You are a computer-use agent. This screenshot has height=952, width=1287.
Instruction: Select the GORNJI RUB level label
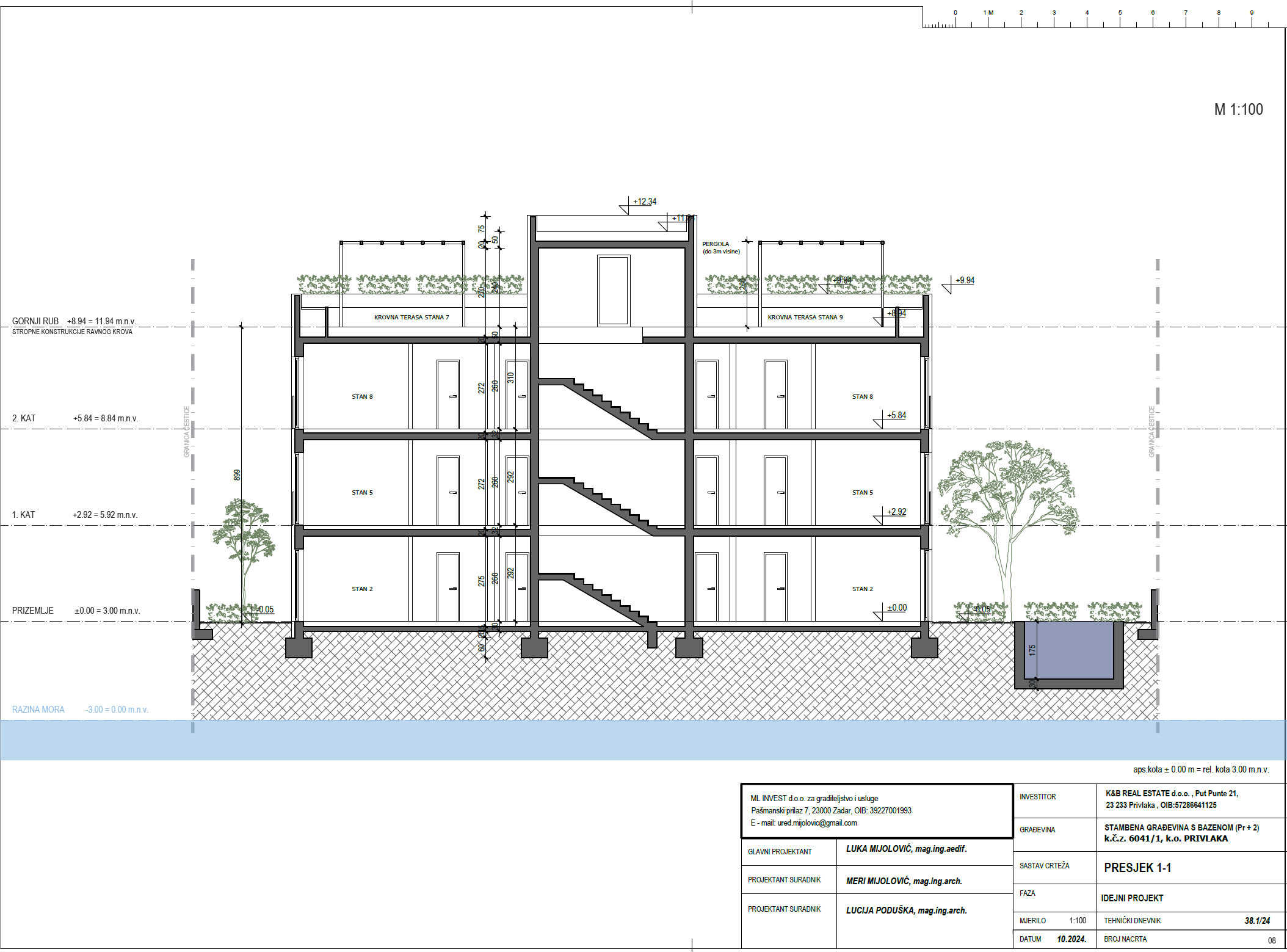35,321
